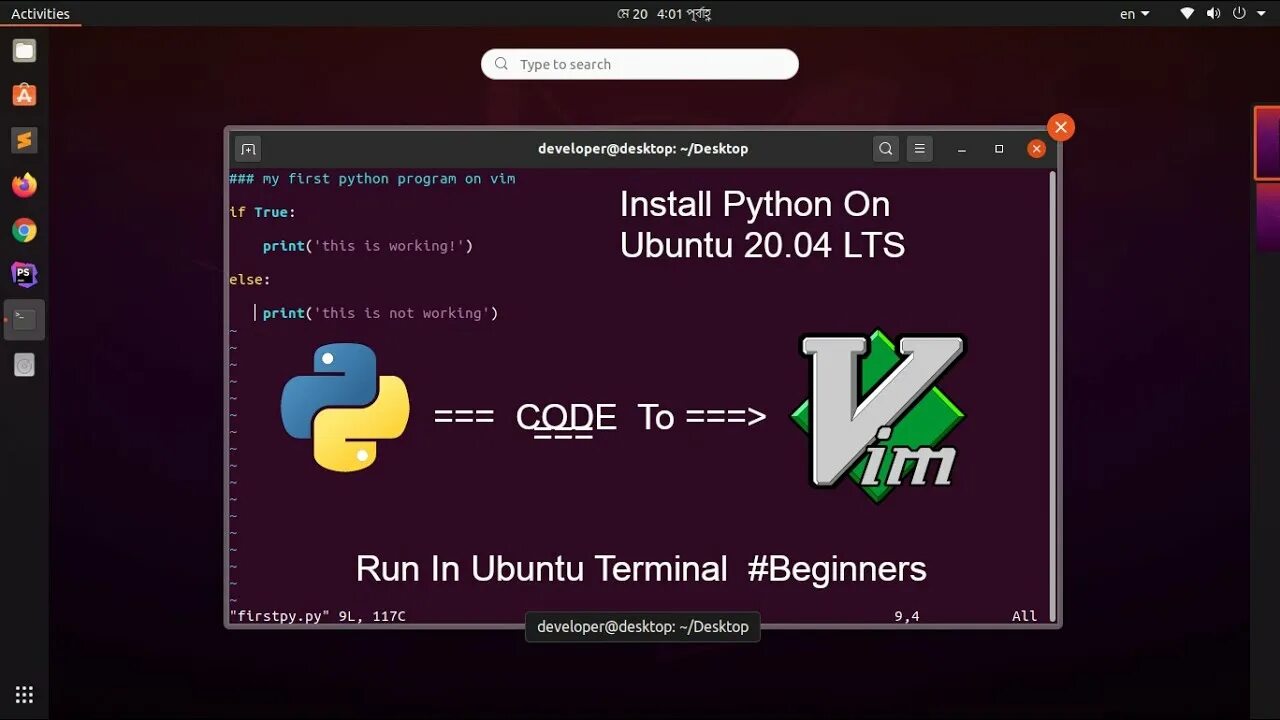Click the power icon in the top bar
Image resolution: width=1280 pixels, height=720 pixels.
point(1239,14)
